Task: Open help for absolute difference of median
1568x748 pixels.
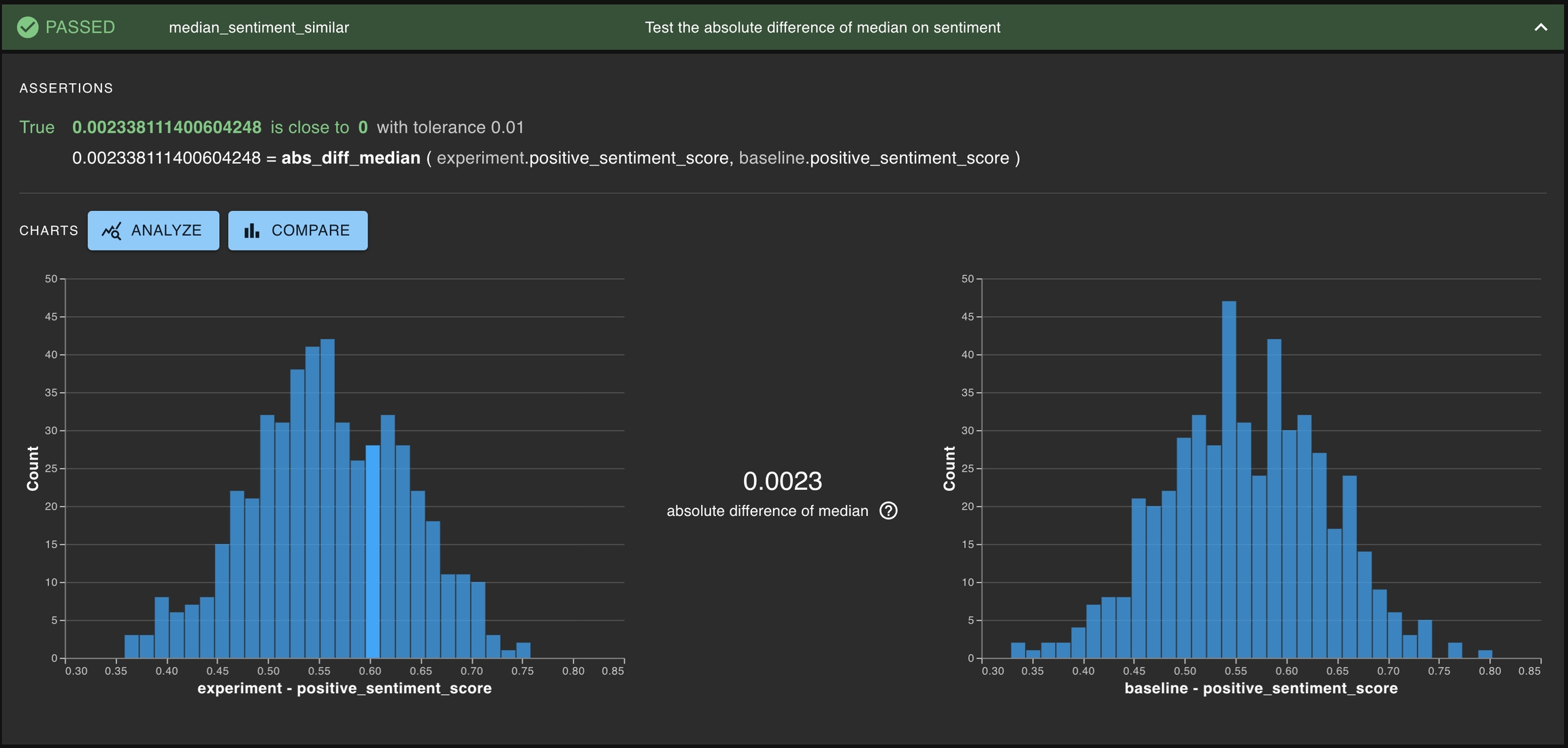Action: pyautogui.click(x=888, y=510)
